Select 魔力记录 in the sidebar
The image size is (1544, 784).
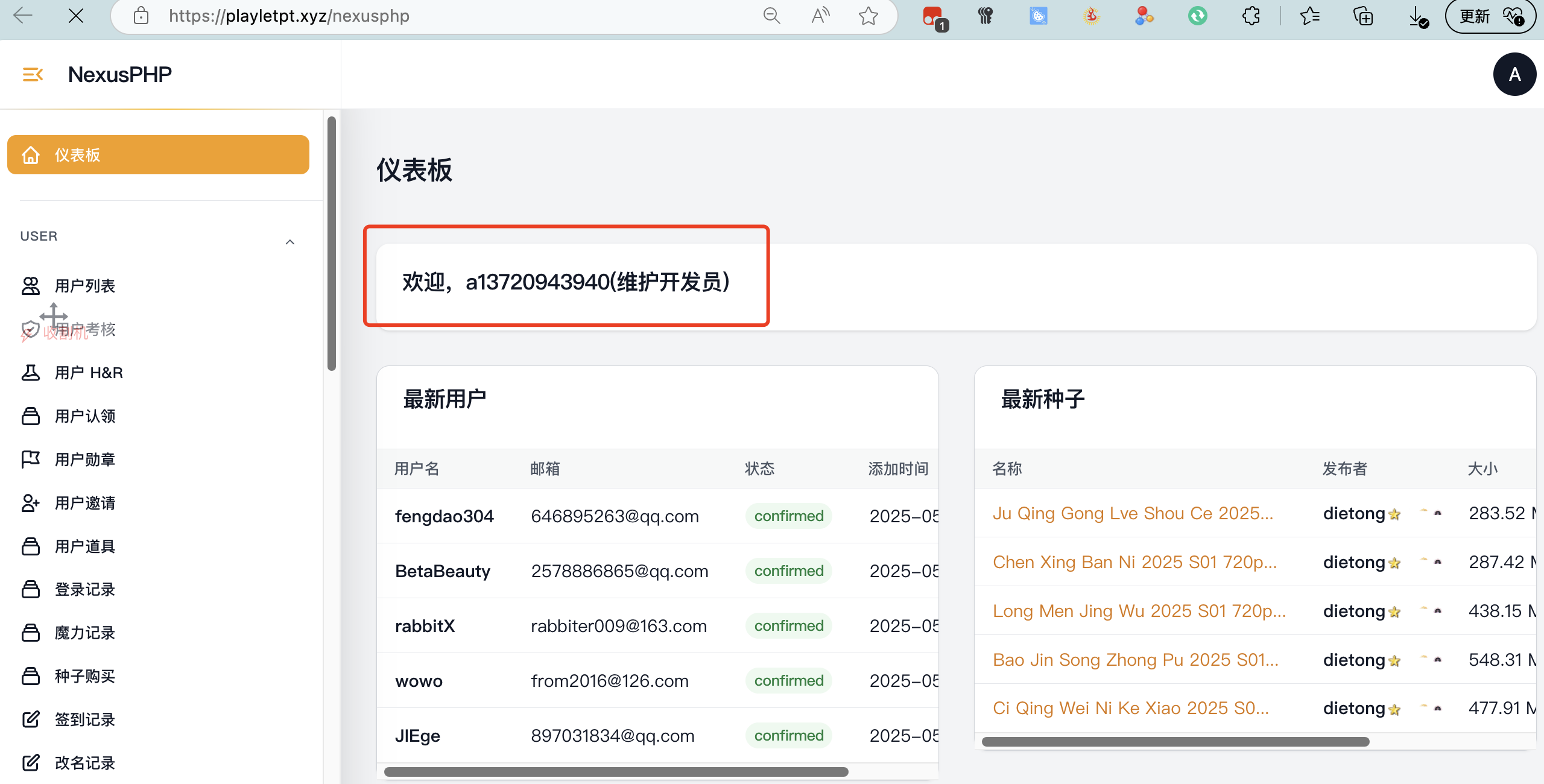(x=84, y=633)
